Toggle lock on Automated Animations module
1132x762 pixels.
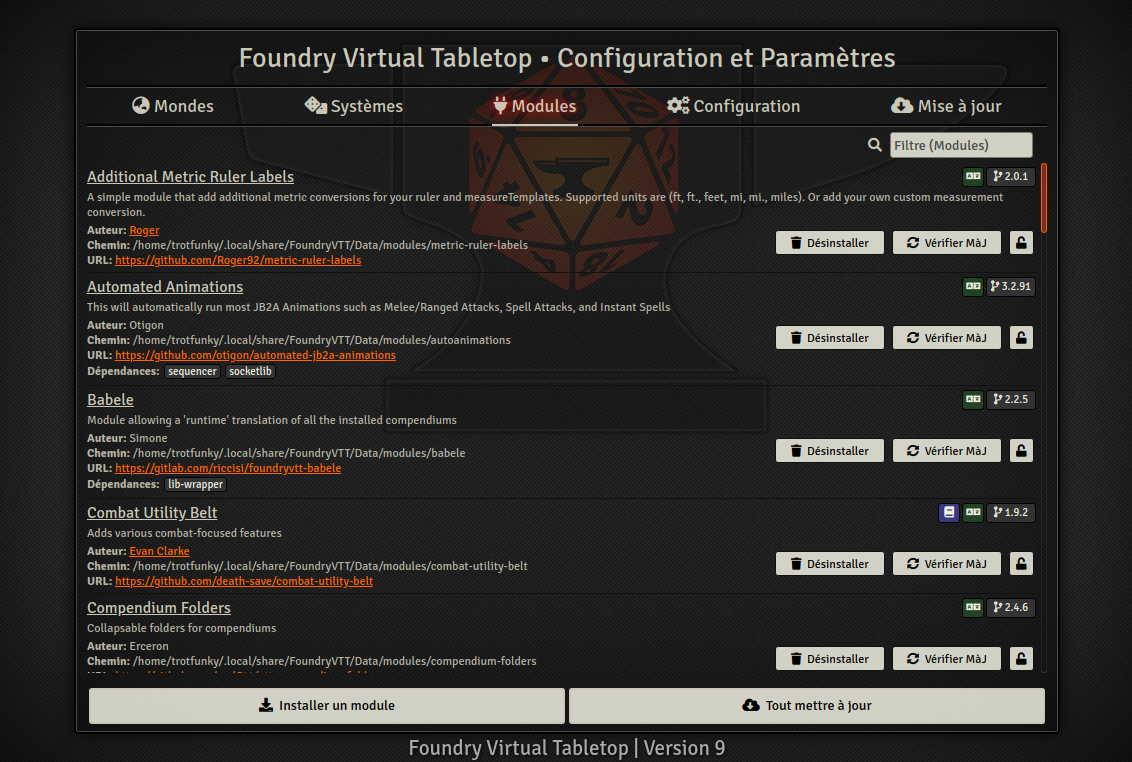click(x=1021, y=338)
